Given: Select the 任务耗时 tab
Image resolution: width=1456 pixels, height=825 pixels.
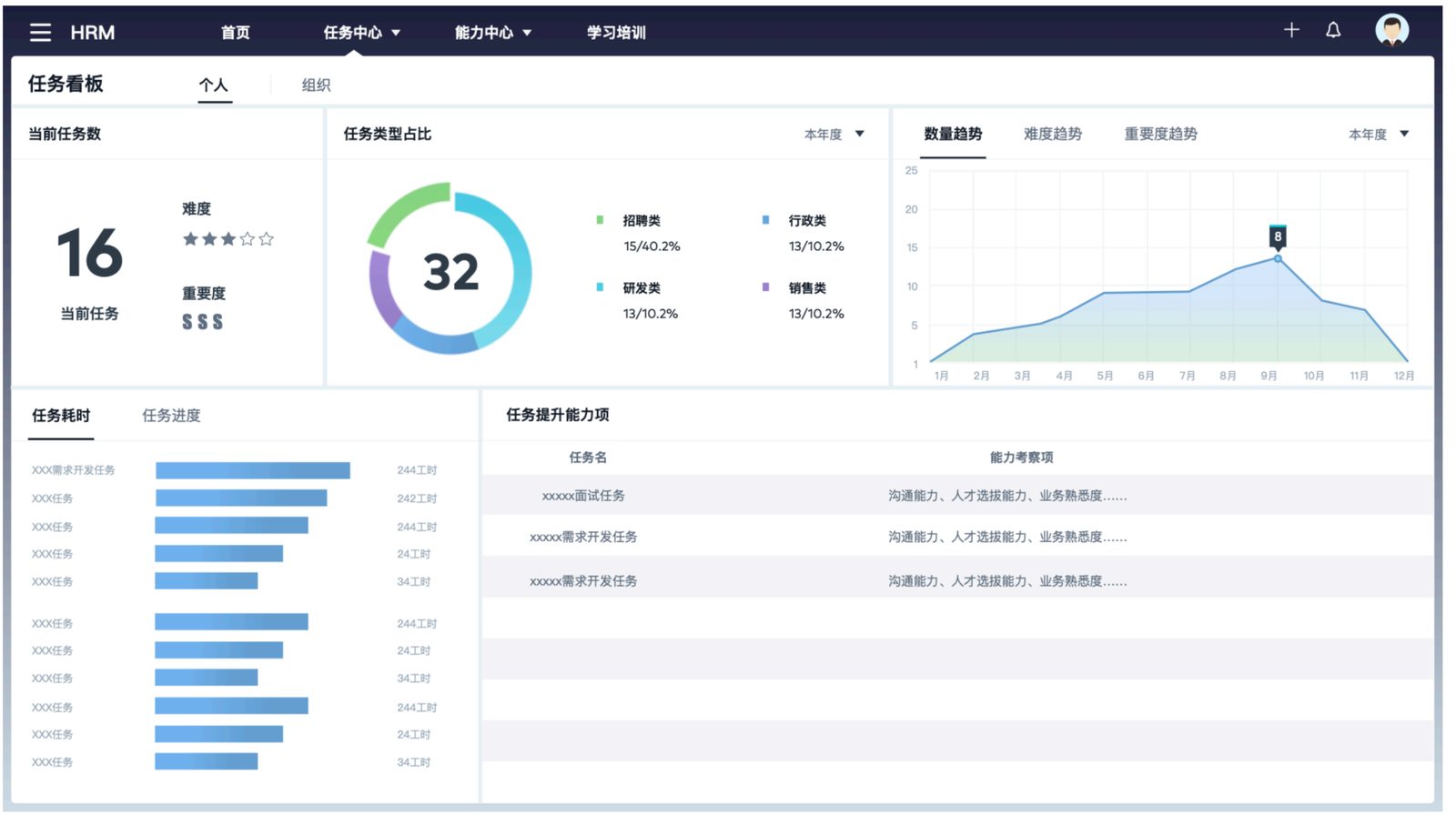Looking at the screenshot, I should click(x=61, y=416).
